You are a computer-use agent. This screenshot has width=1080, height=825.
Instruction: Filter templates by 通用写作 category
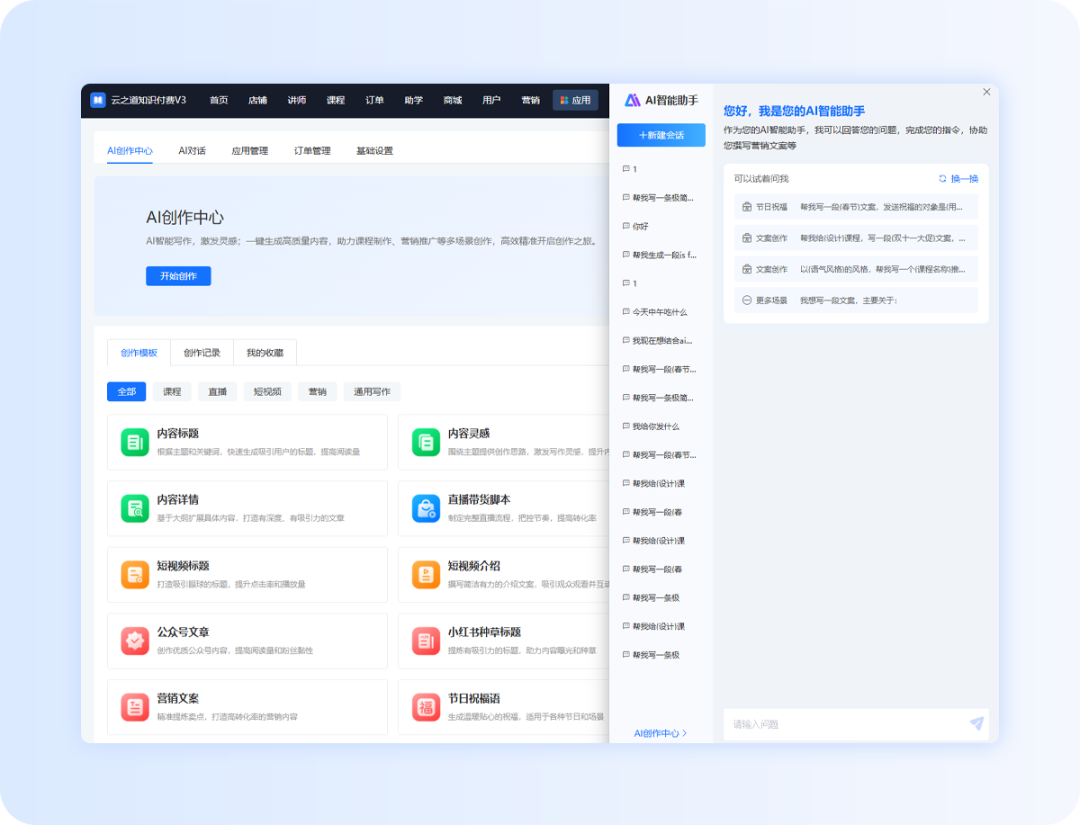pyautogui.click(x=372, y=391)
